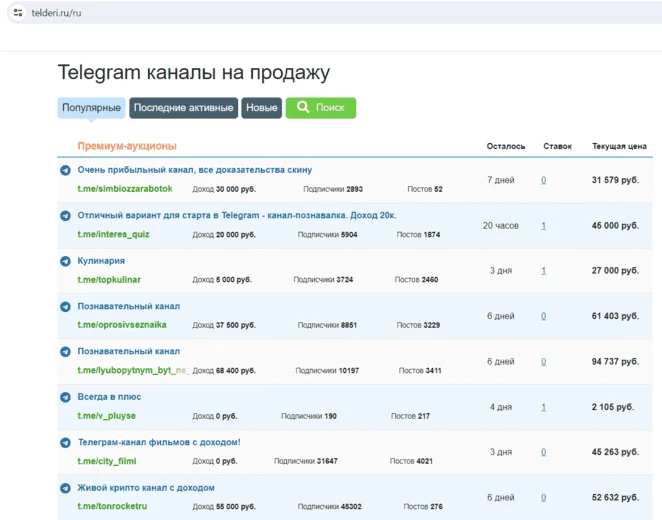Click the Текущая цена column header
Image resolution: width=662 pixels, height=520 pixels.
click(x=619, y=146)
